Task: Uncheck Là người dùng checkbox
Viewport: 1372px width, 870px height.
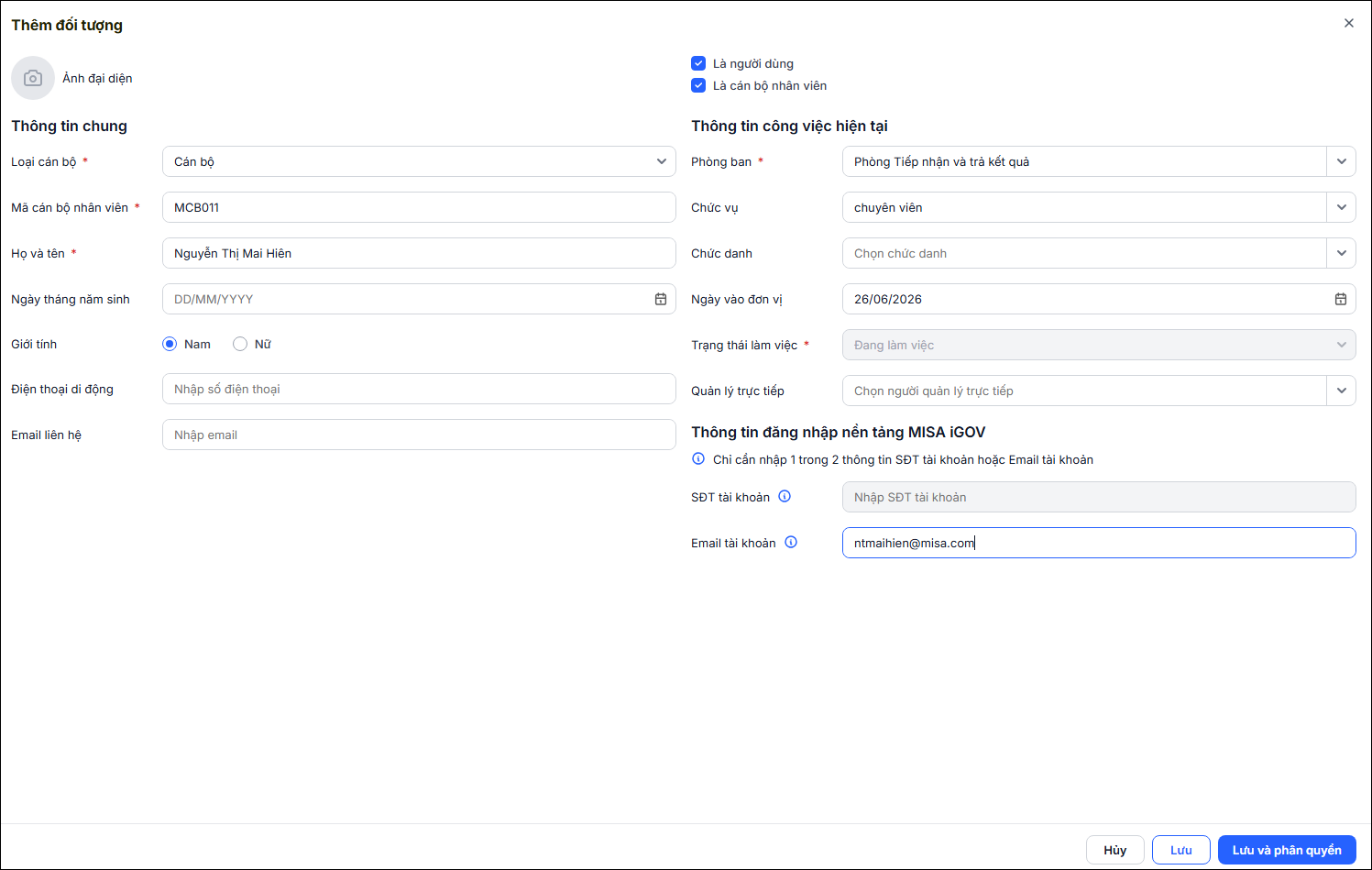Action: click(x=698, y=63)
